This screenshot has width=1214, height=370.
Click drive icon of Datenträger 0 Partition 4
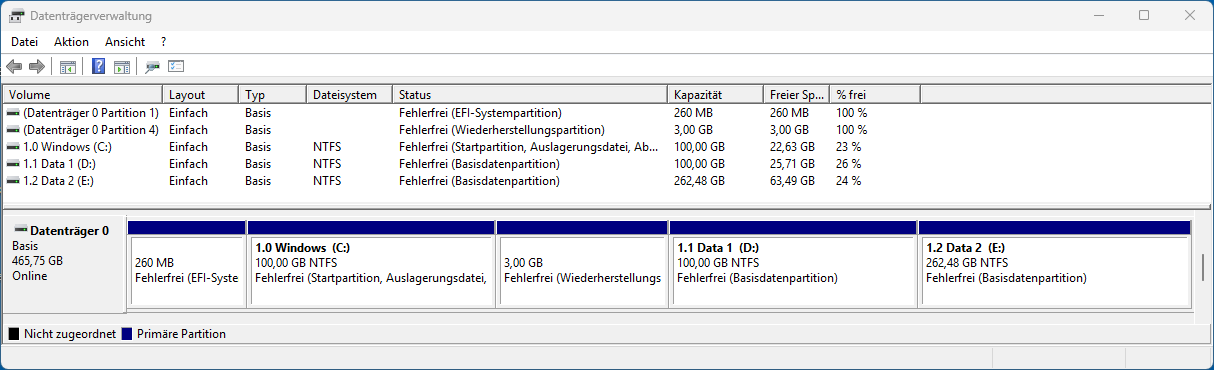pos(13,130)
